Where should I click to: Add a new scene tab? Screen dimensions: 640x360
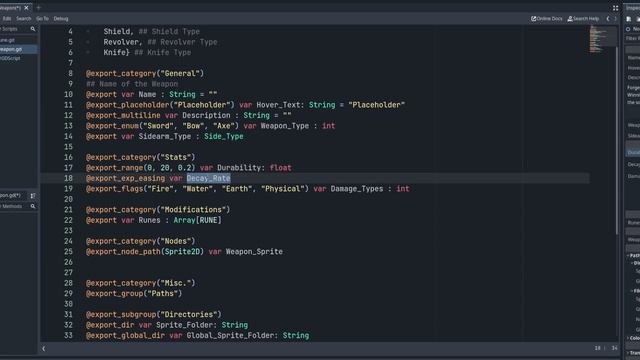(x=39, y=8)
